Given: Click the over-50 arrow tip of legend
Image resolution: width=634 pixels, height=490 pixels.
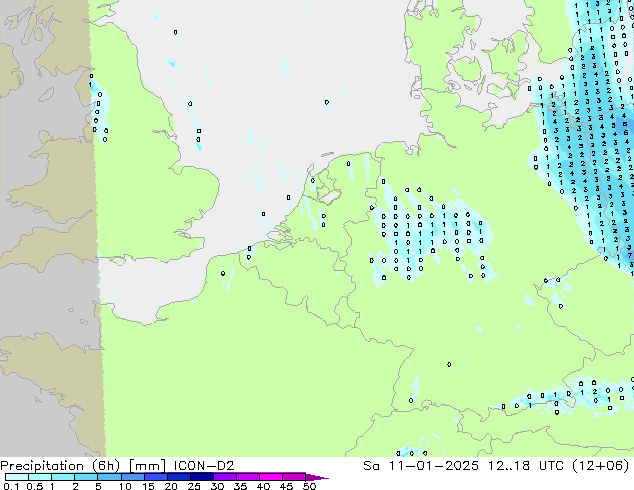Looking at the screenshot, I should pos(317,477).
